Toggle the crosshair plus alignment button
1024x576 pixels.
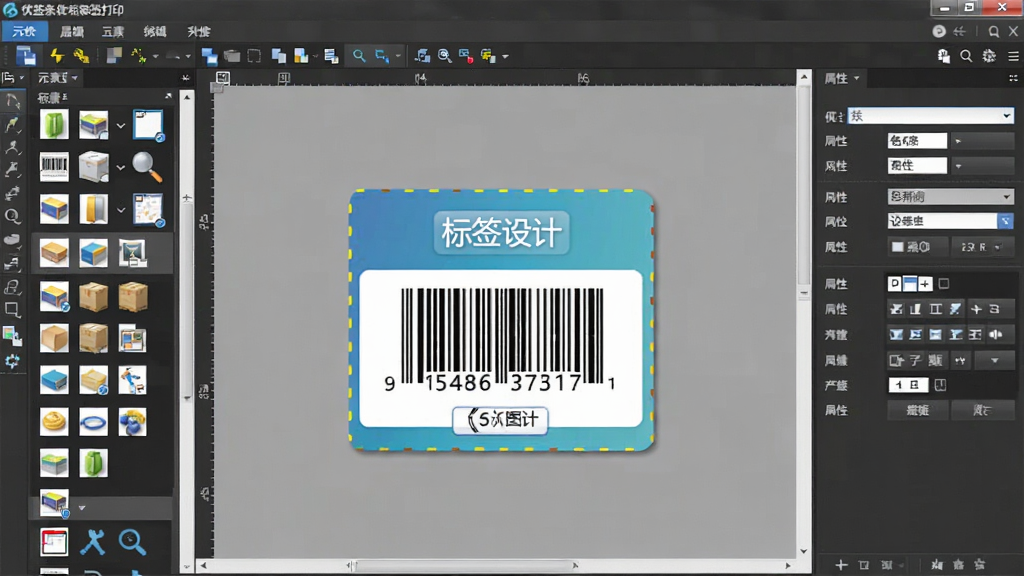click(976, 309)
